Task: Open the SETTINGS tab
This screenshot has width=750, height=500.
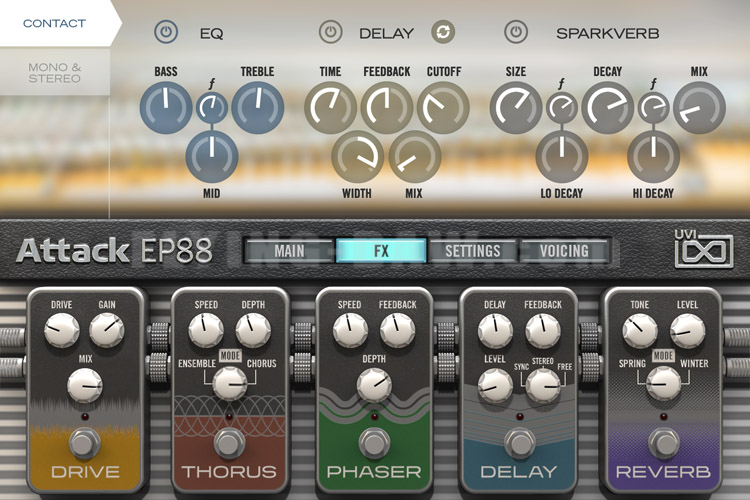Action: pos(473,251)
